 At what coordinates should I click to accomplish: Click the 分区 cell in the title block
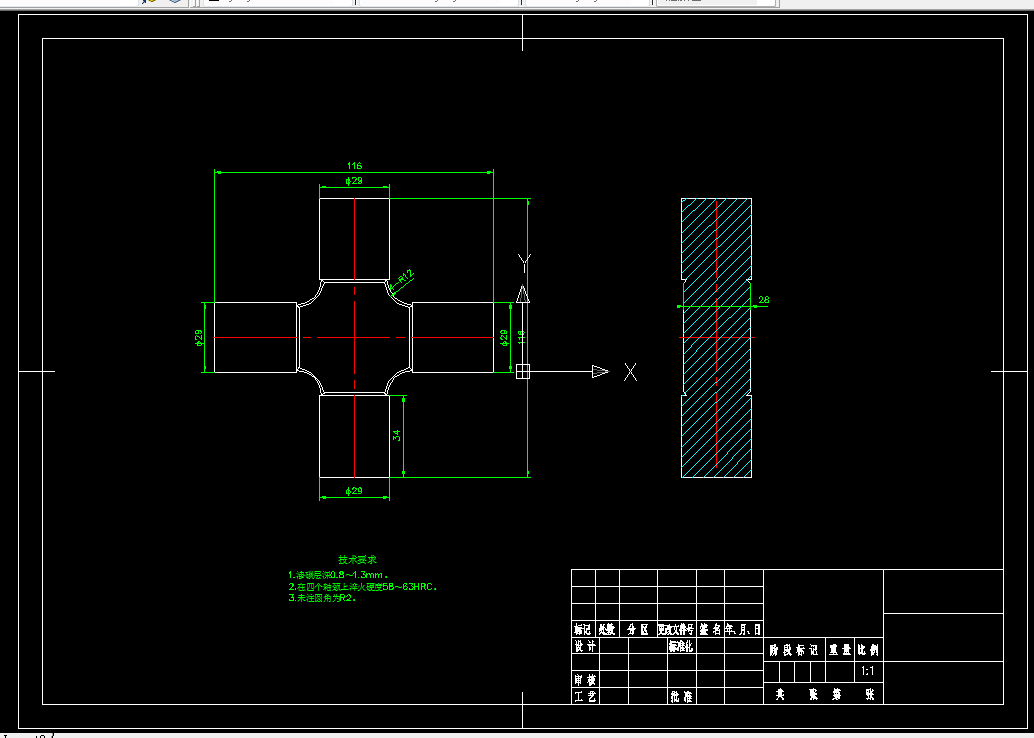pyautogui.click(x=638, y=629)
